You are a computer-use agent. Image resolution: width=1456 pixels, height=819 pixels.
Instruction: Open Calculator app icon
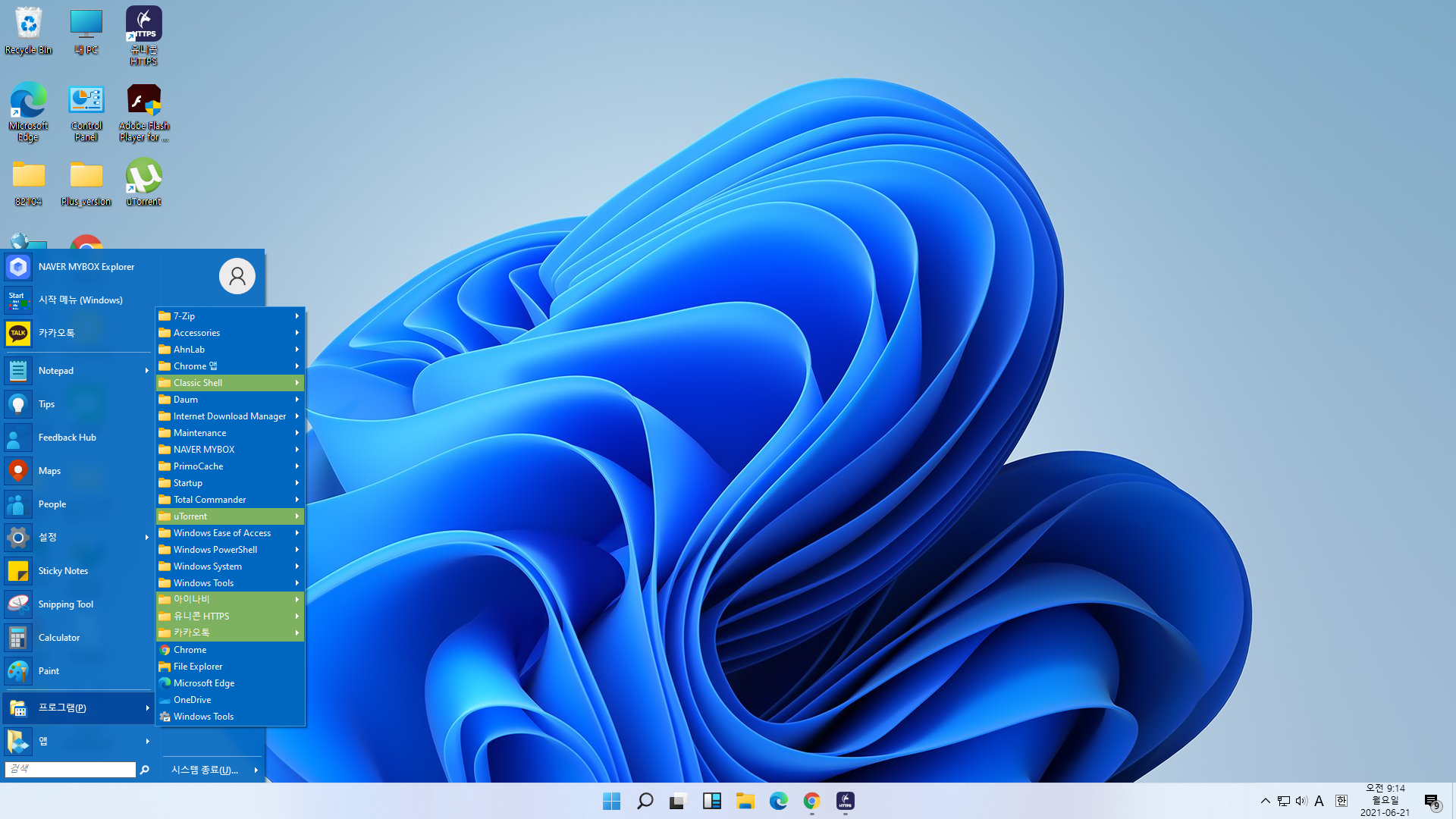[18, 638]
